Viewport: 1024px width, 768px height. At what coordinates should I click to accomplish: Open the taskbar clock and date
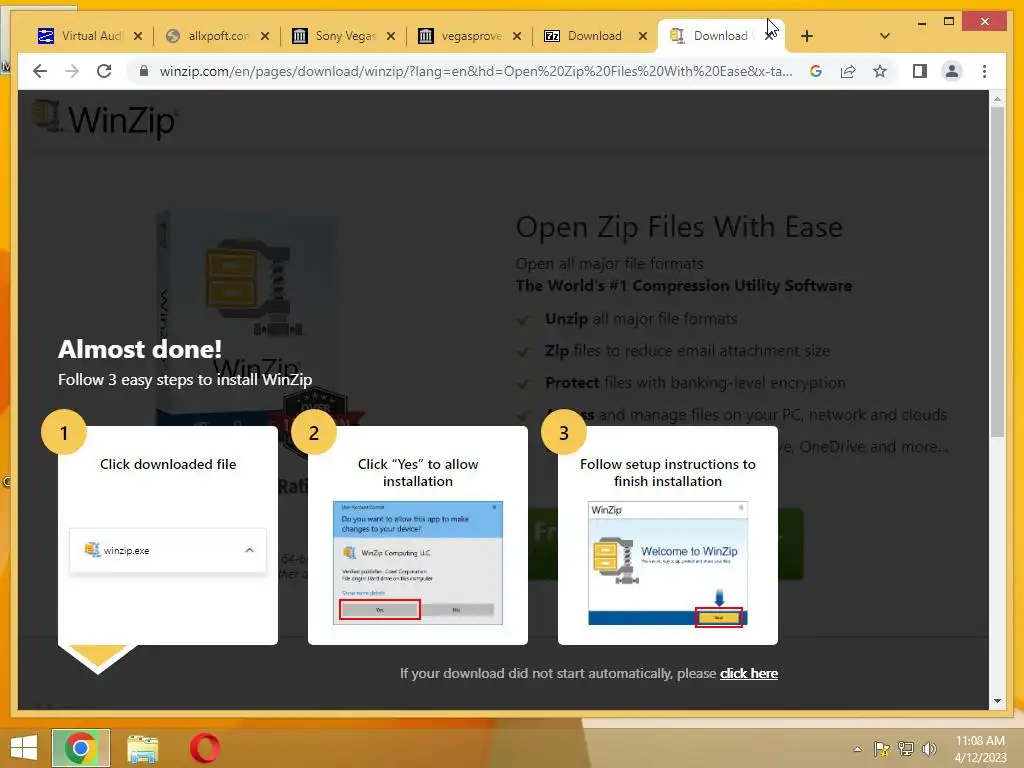tap(980, 749)
